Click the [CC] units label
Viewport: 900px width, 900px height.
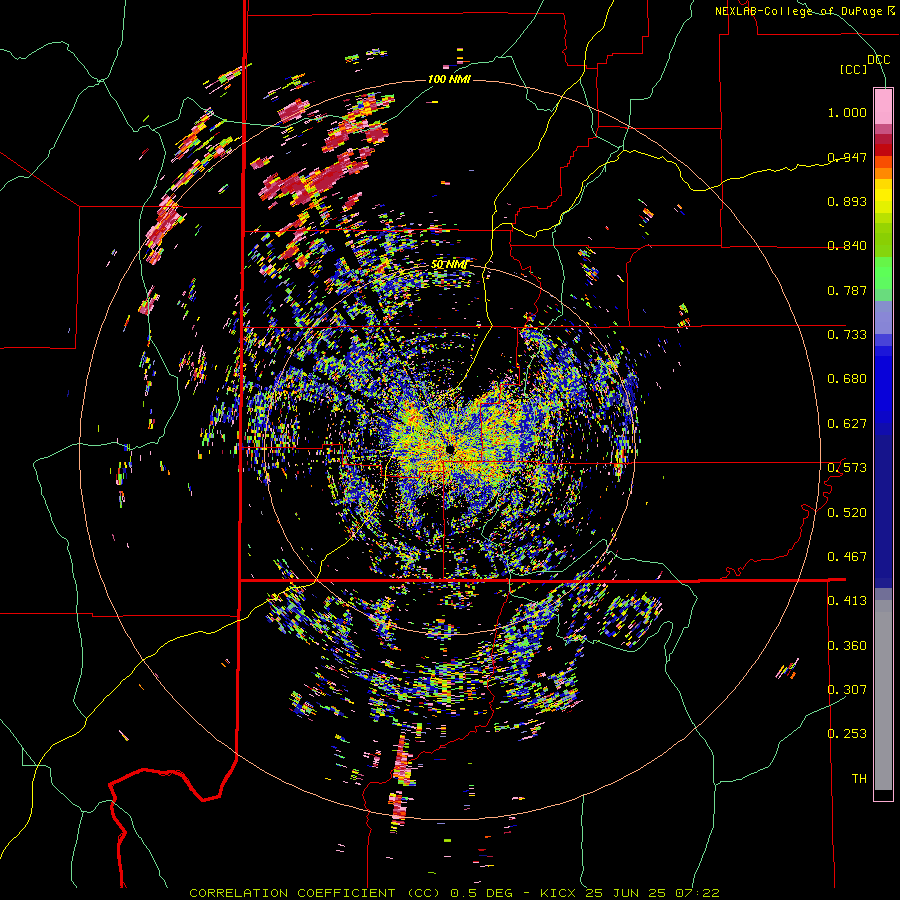click(x=854, y=69)
